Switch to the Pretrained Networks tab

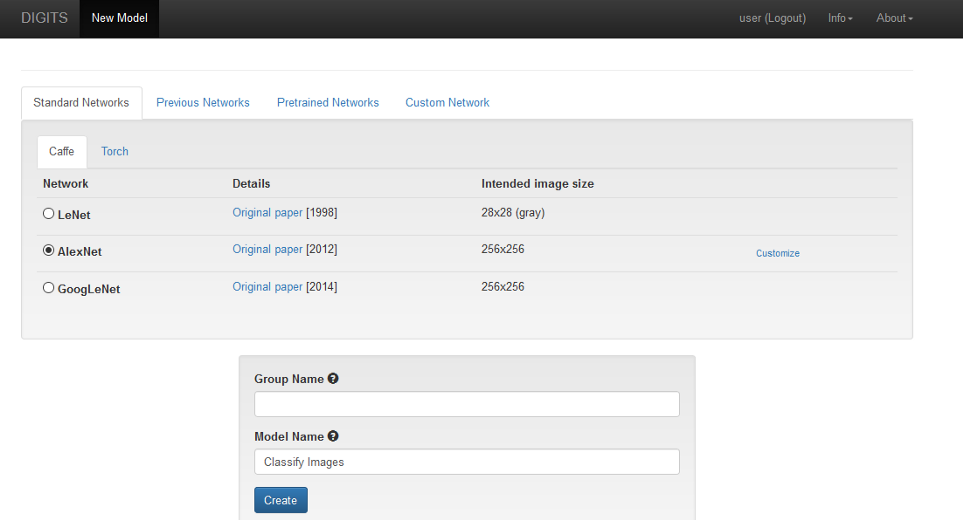[328, 102]
